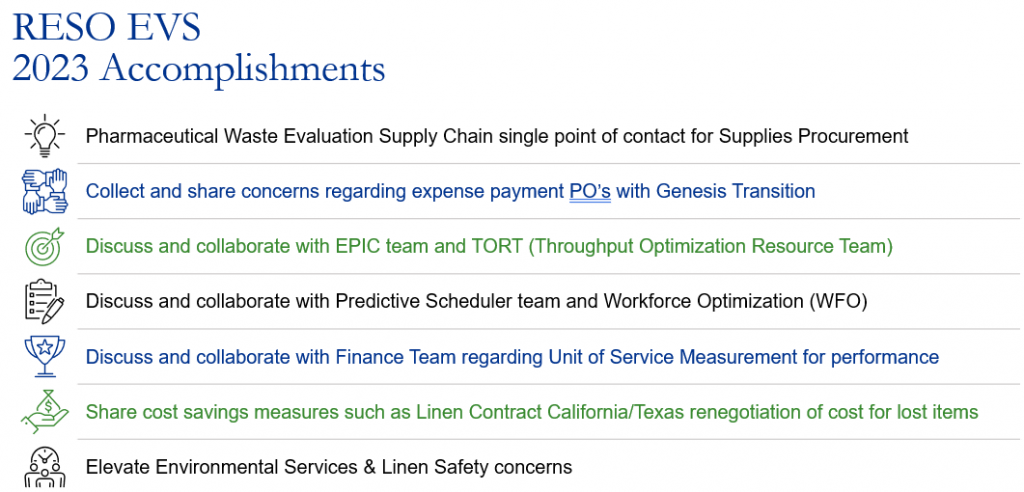Select the hand holding money bag icon
Screen dimensions: 1024x492
click(x=45, y=411)
